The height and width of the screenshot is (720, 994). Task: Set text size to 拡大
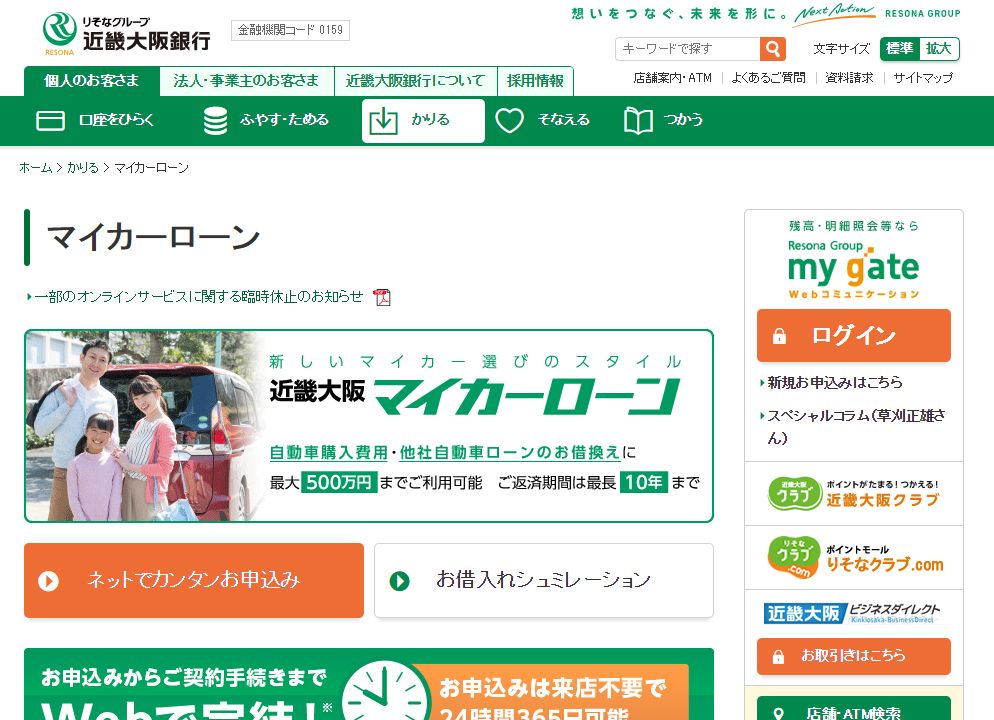click(x=938, y=49)
